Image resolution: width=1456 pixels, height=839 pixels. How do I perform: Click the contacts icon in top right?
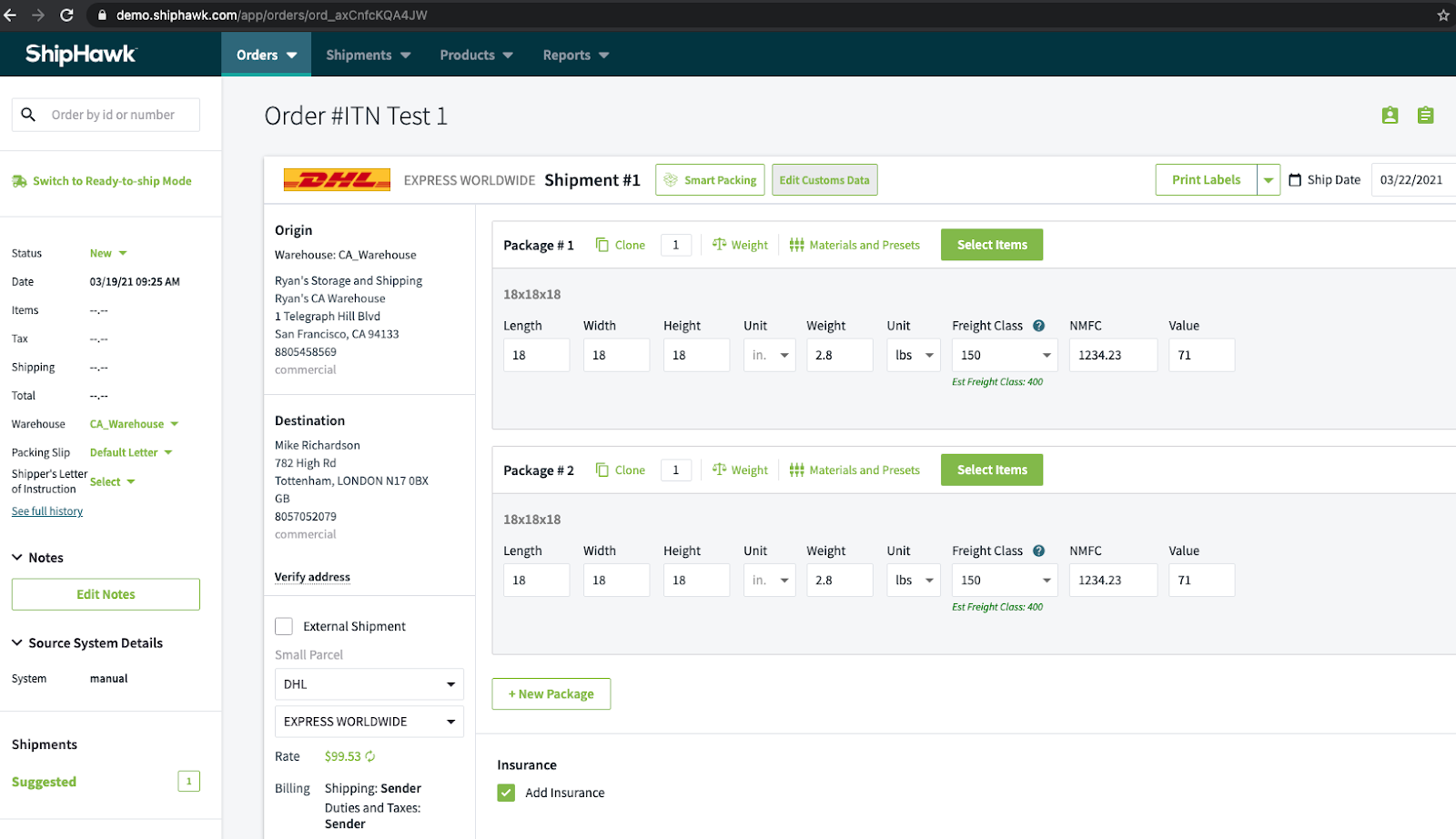click(1388, 115)
